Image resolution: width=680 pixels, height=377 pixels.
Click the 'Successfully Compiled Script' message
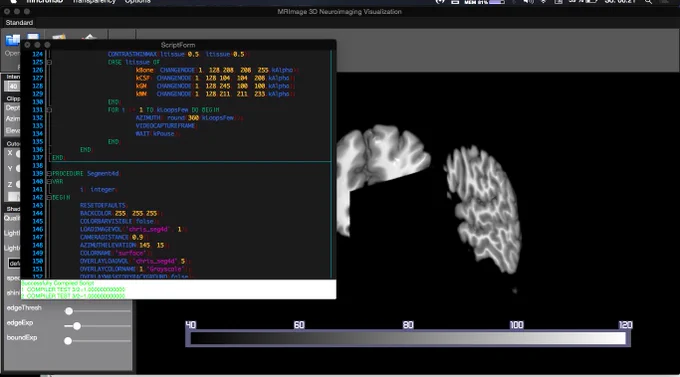pyautogui.click(x=58, y=283)
